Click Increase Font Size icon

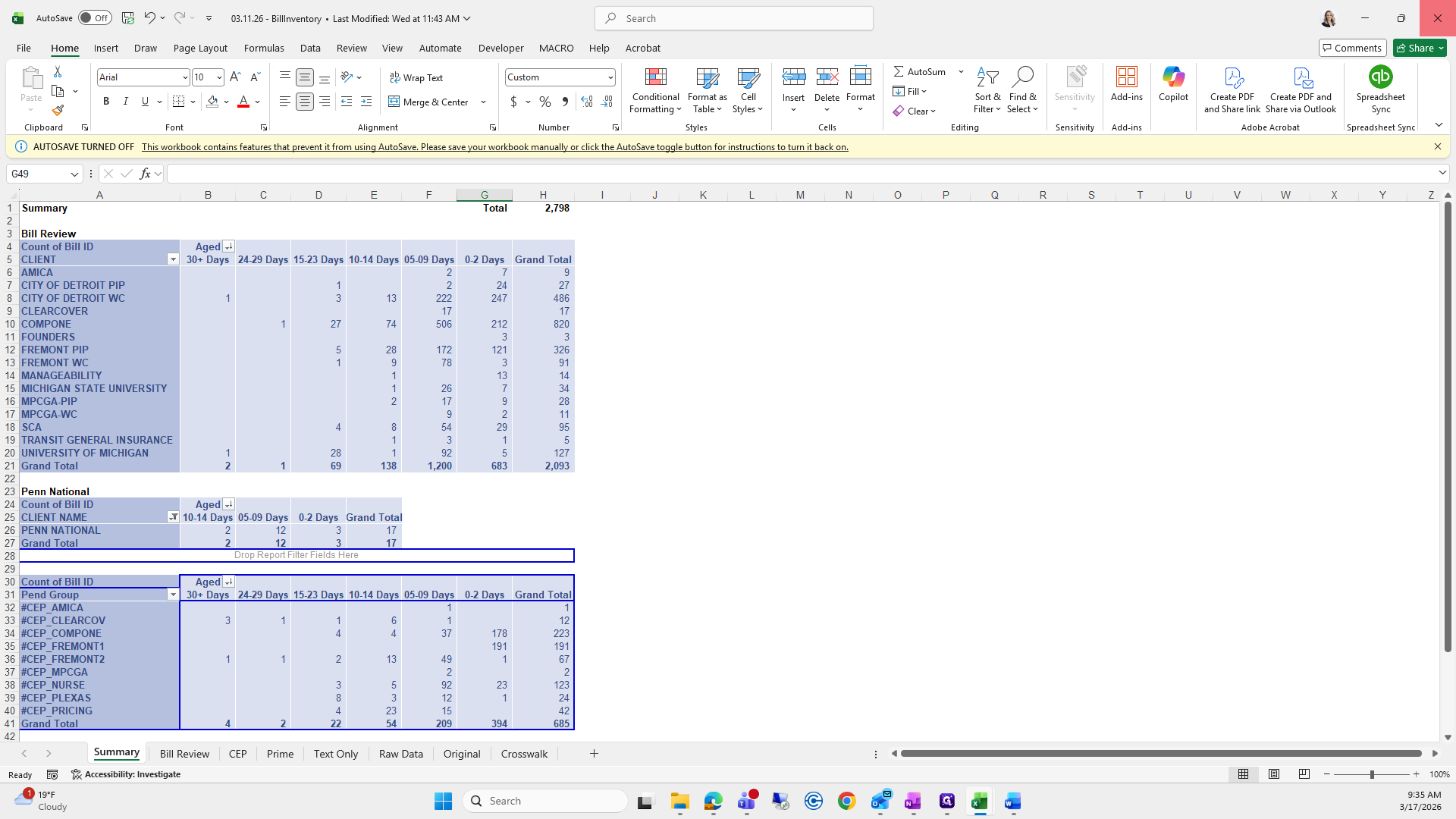(235, 77)
